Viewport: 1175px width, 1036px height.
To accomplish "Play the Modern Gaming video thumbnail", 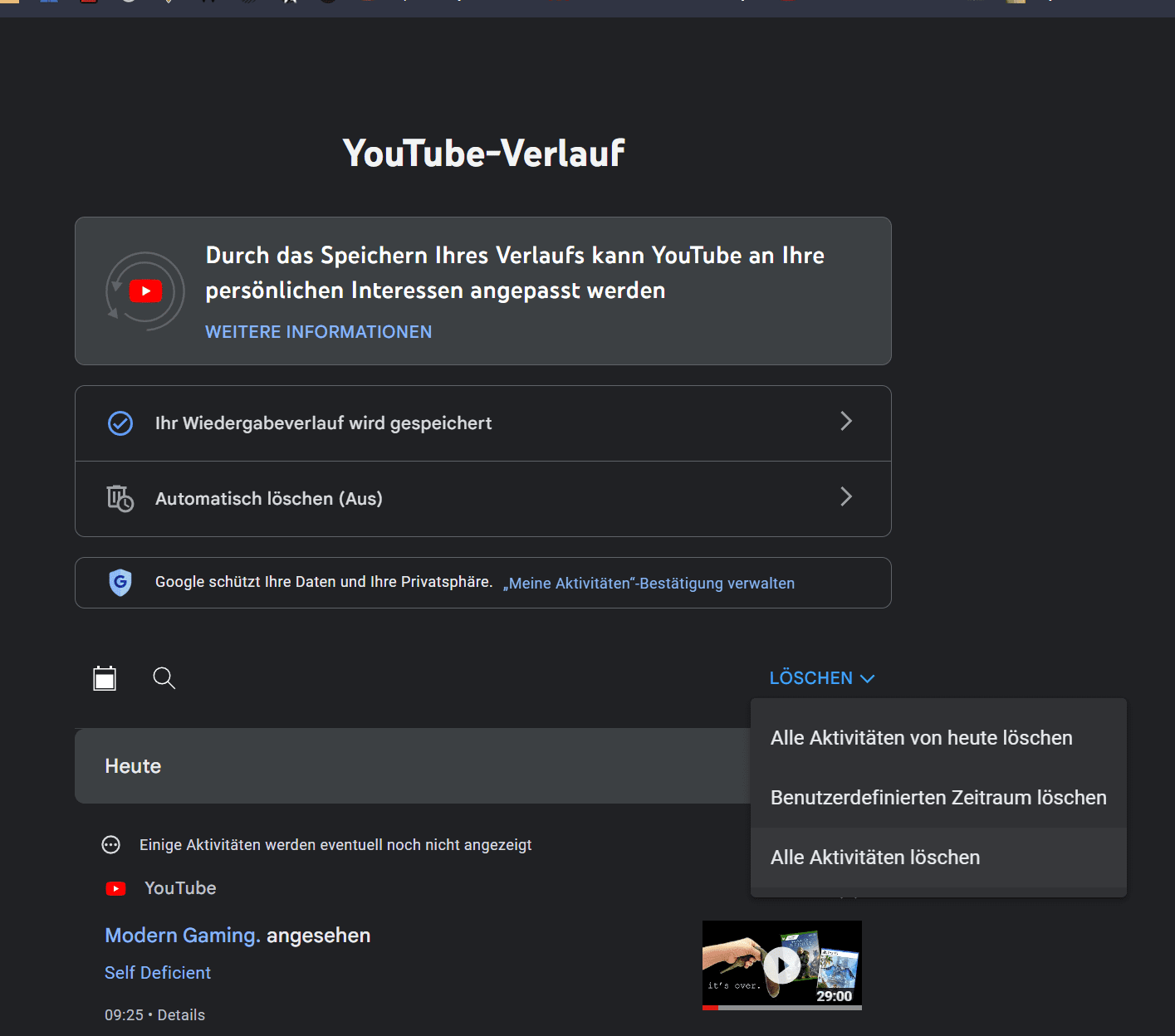I will pyautogui.click(x=782, y=965).
